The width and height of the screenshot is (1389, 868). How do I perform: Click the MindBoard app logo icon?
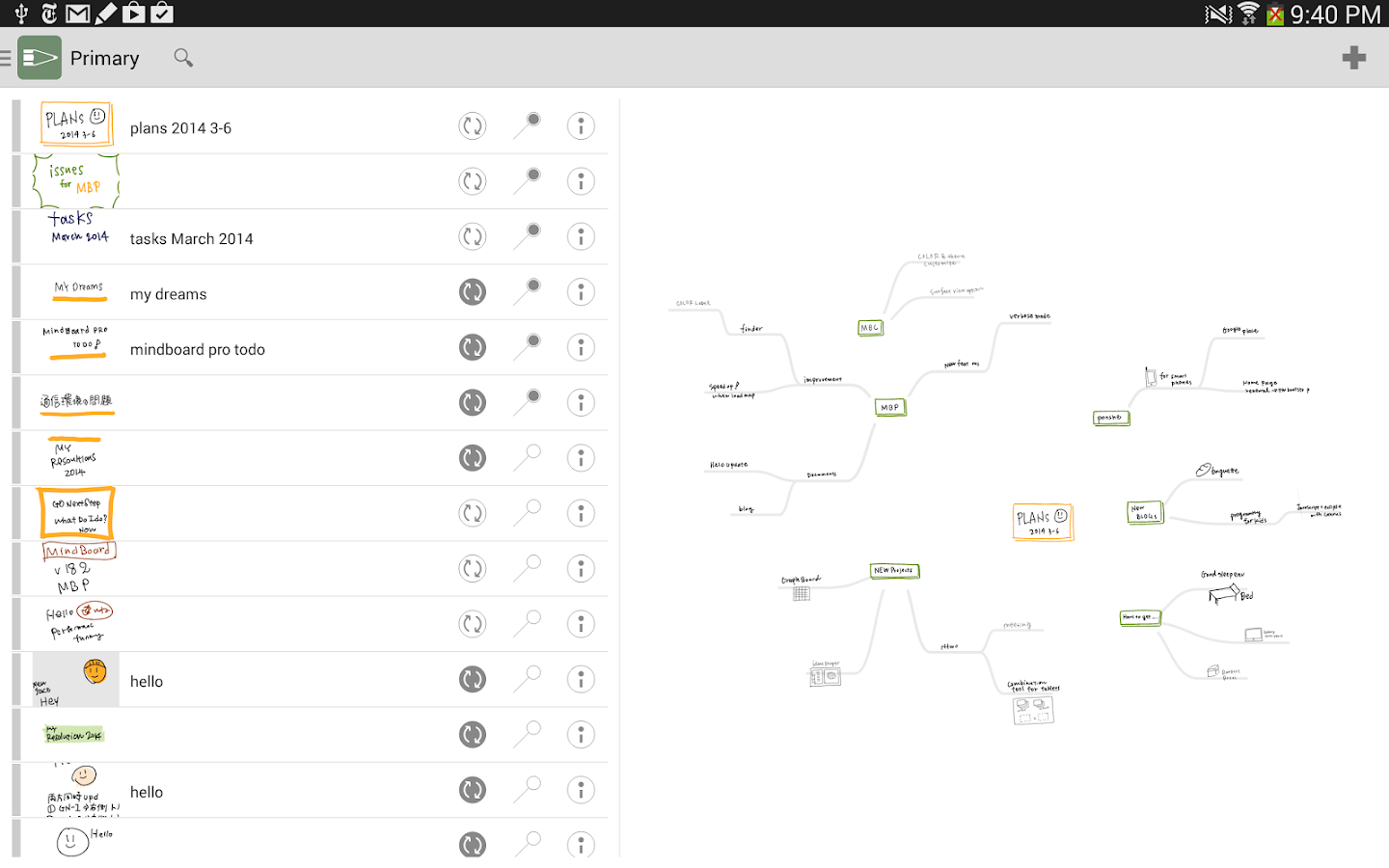[x=40, y=58]
